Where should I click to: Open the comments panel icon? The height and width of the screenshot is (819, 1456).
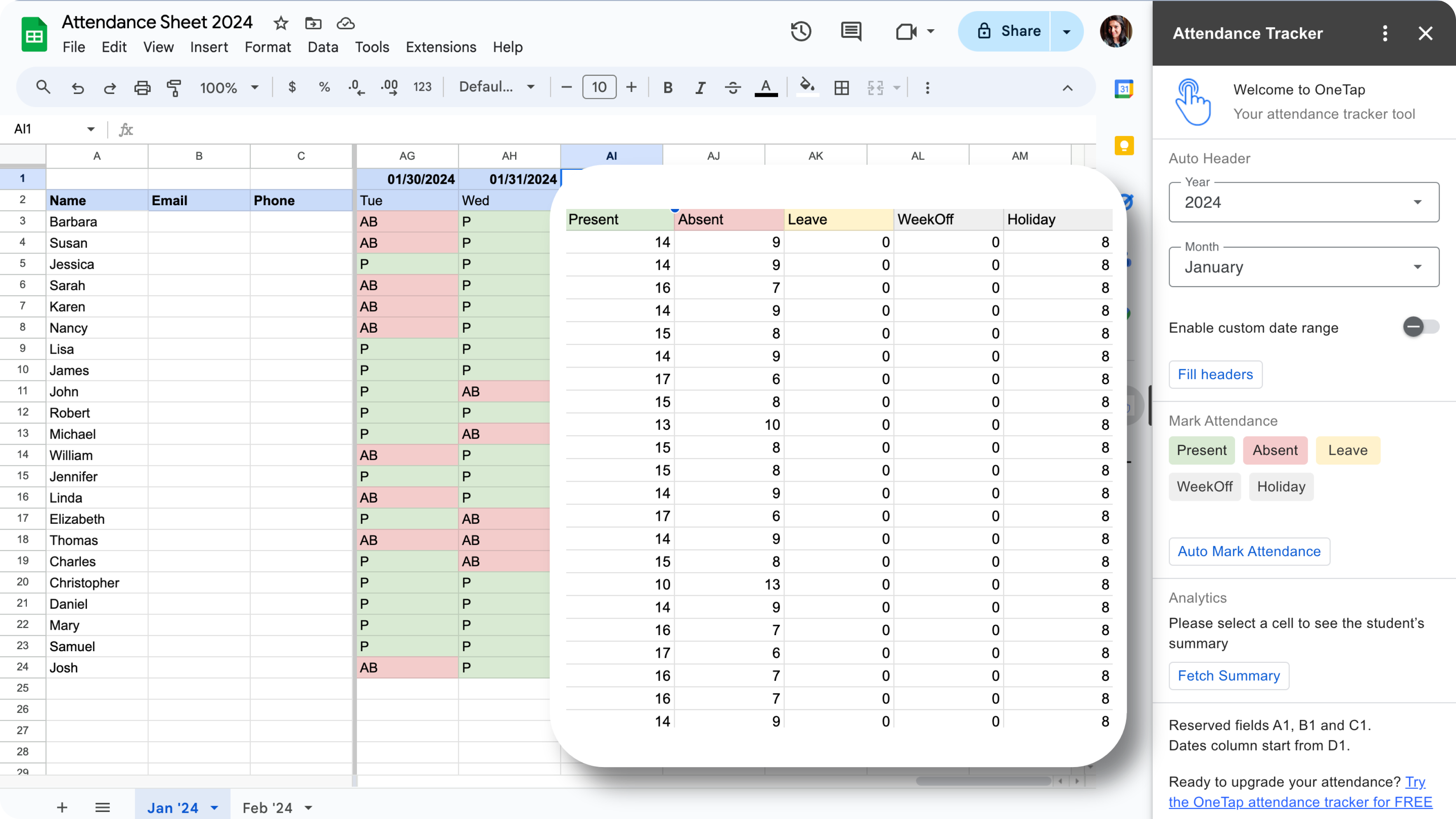click(851, 31)
